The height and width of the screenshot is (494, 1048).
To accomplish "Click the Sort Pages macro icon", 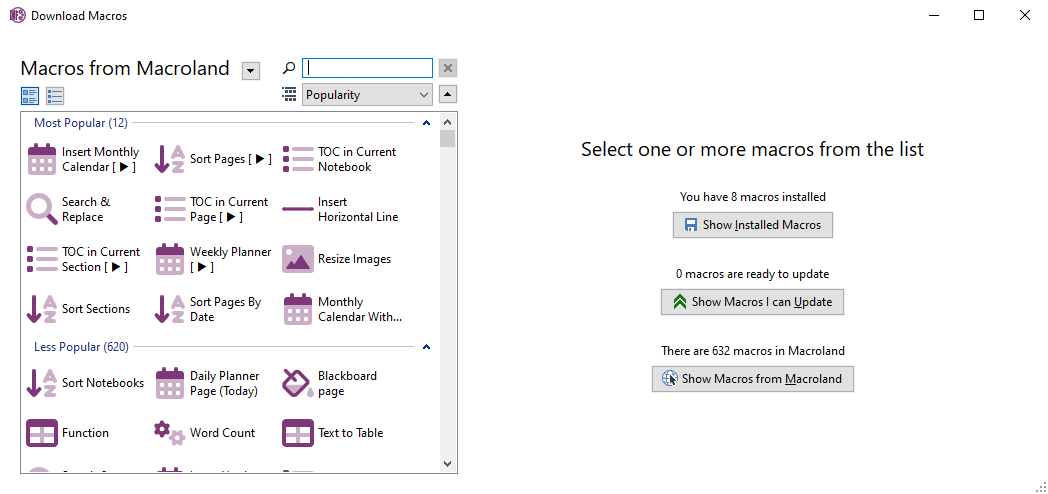I will click(170, 160).
